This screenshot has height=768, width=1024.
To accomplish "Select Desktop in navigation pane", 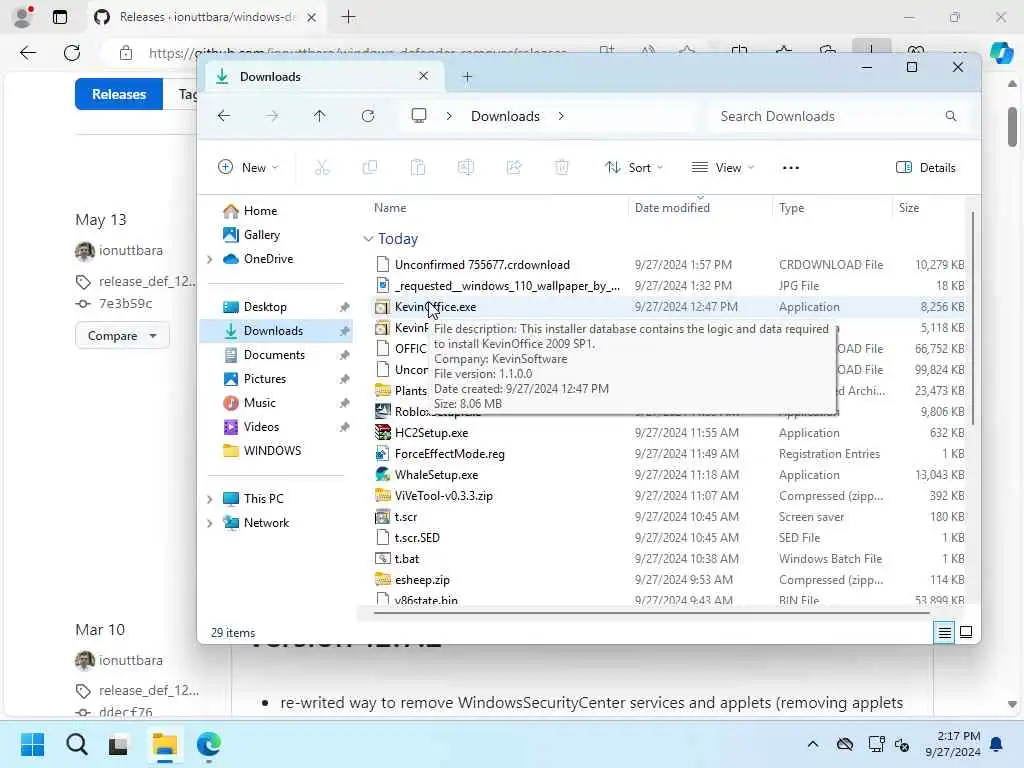I will click(264, 307).
